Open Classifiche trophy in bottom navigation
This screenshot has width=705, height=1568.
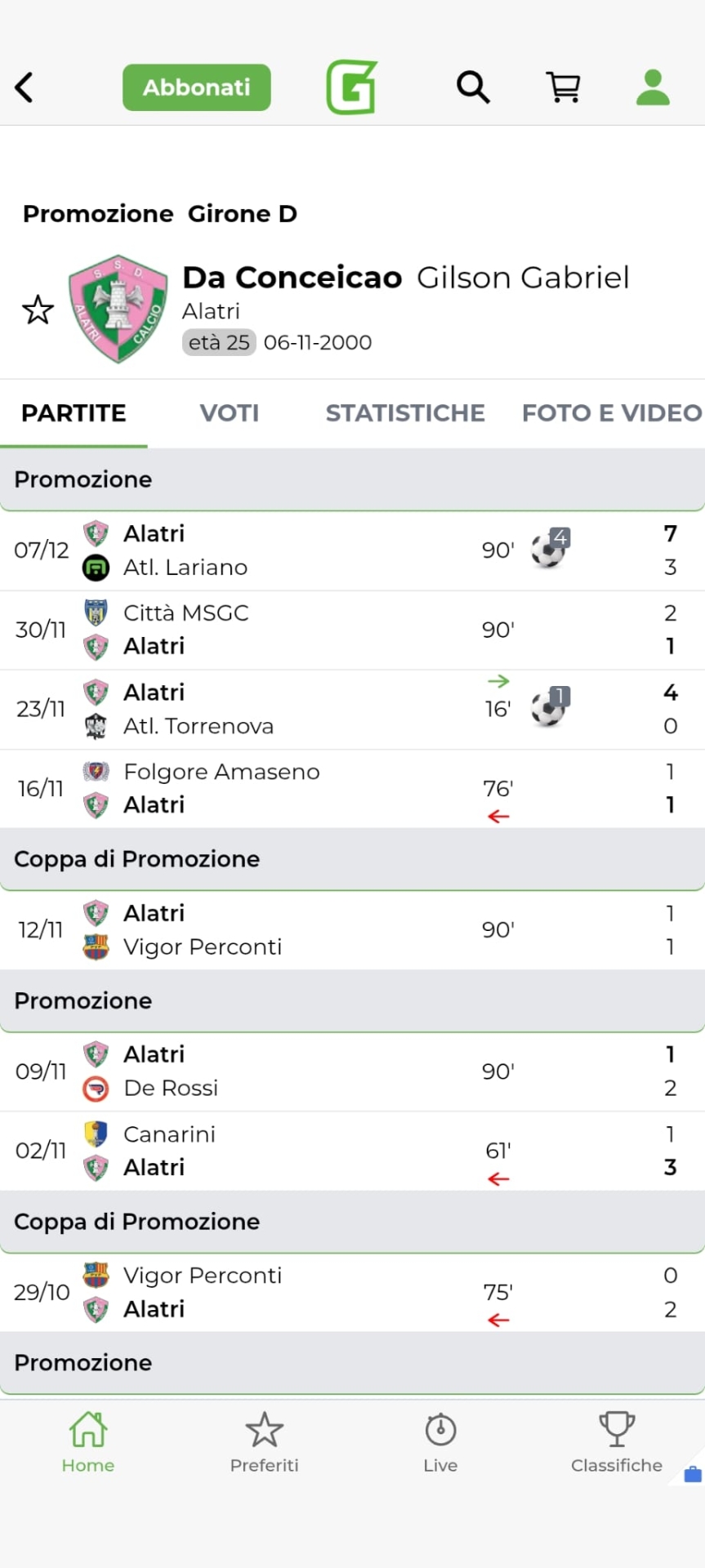[x=617, y=1443]
